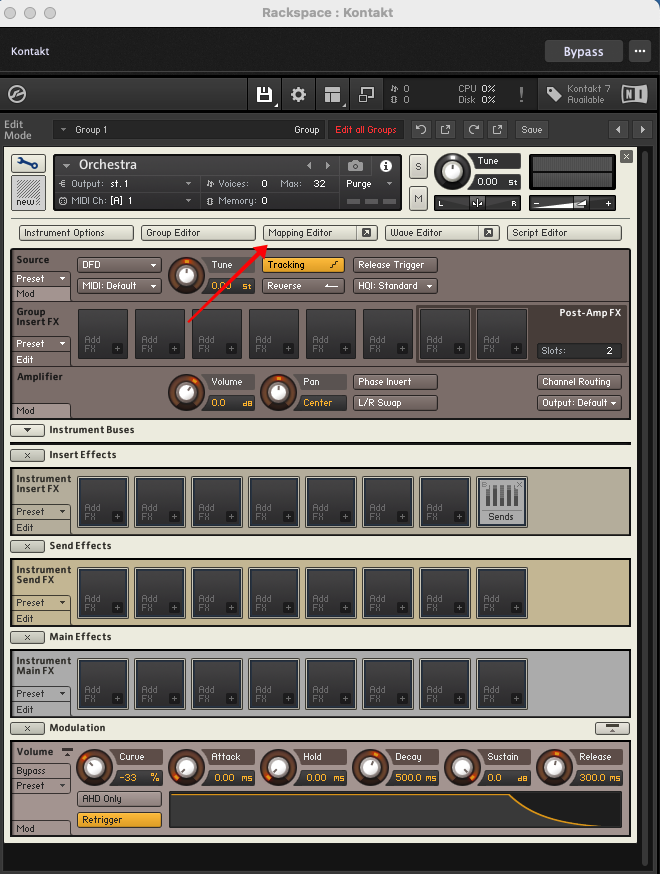Open Mapping Editor in external window
Viewport: 660px width, 874px height.
coord(367,232)
